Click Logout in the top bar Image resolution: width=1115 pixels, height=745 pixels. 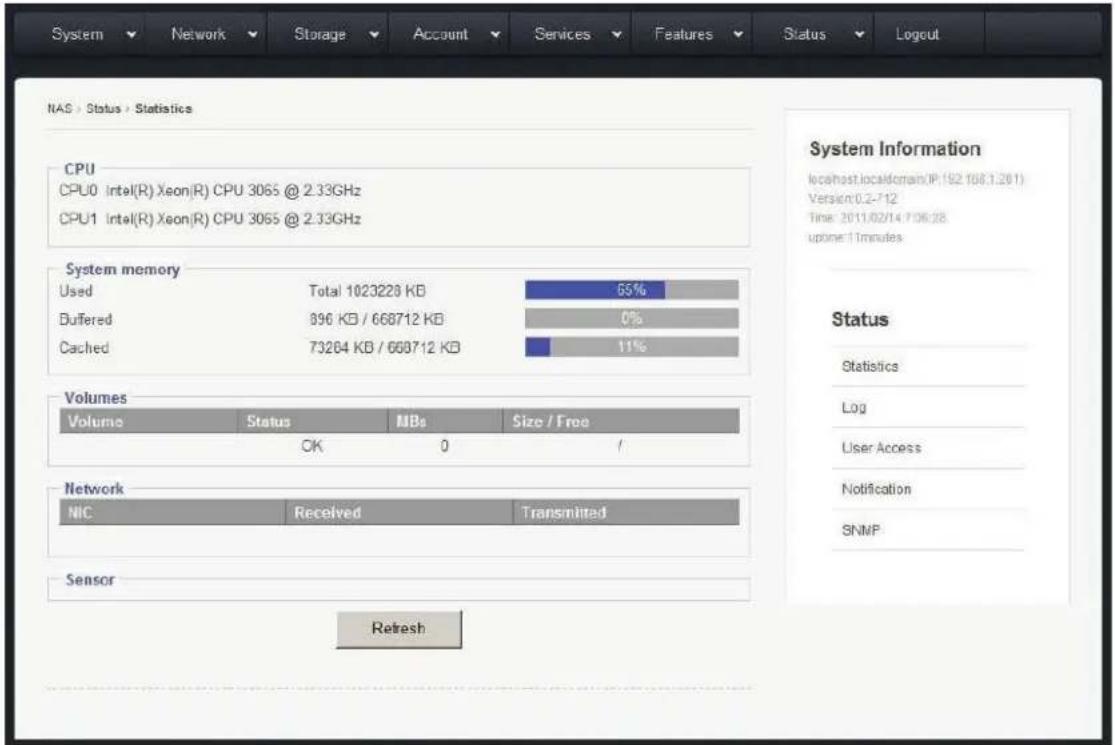pos(917,34)
